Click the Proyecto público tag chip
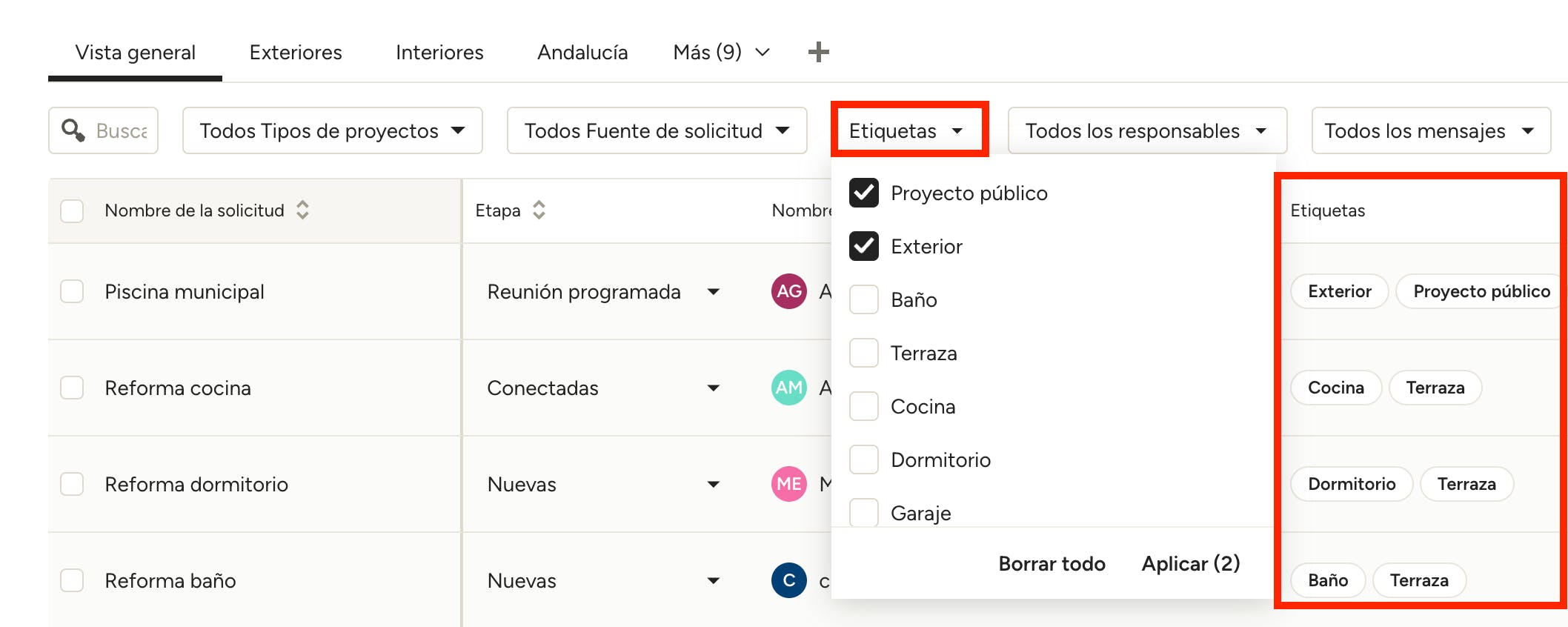The width and height of the screenshot is (1568, 627). click(1481, 291)
